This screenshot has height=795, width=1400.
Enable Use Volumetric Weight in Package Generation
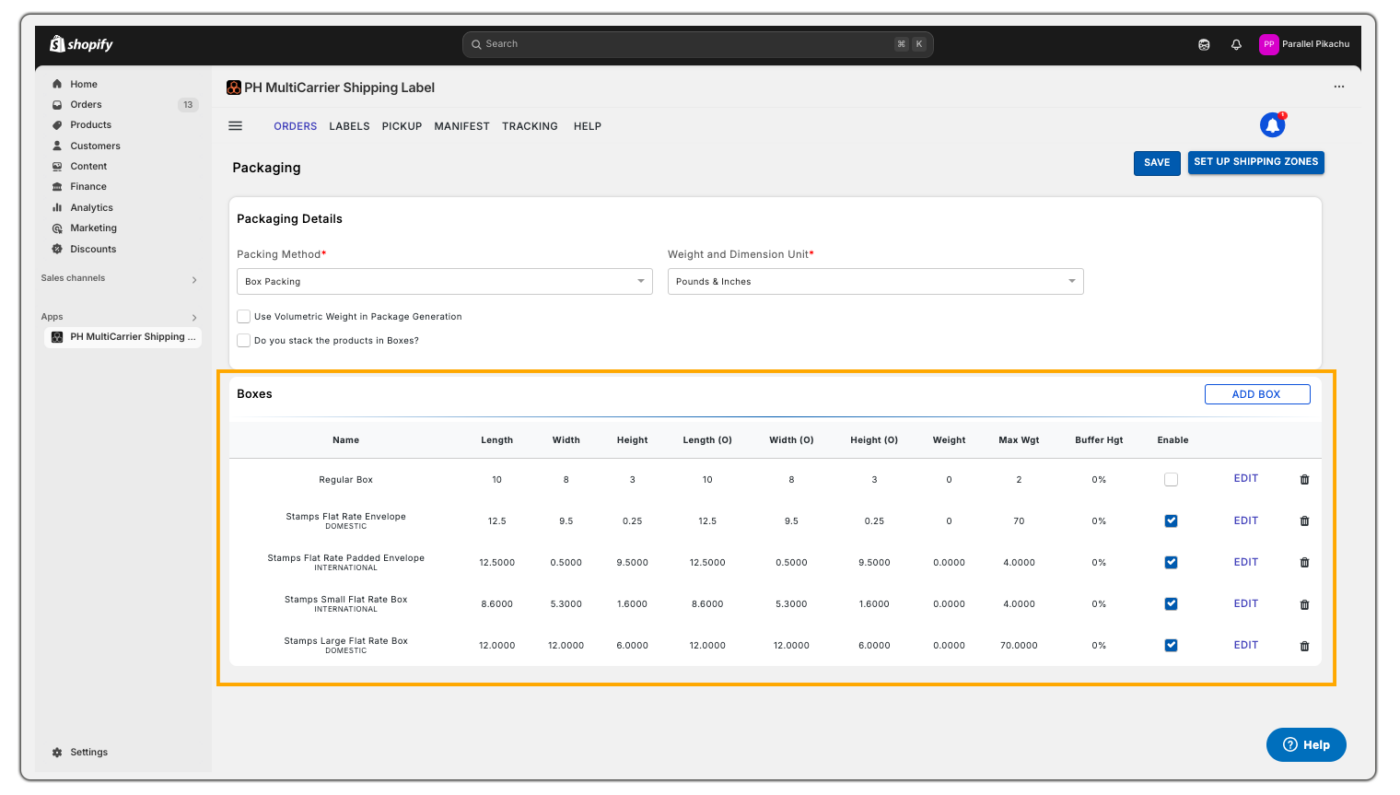click(244, 316)
